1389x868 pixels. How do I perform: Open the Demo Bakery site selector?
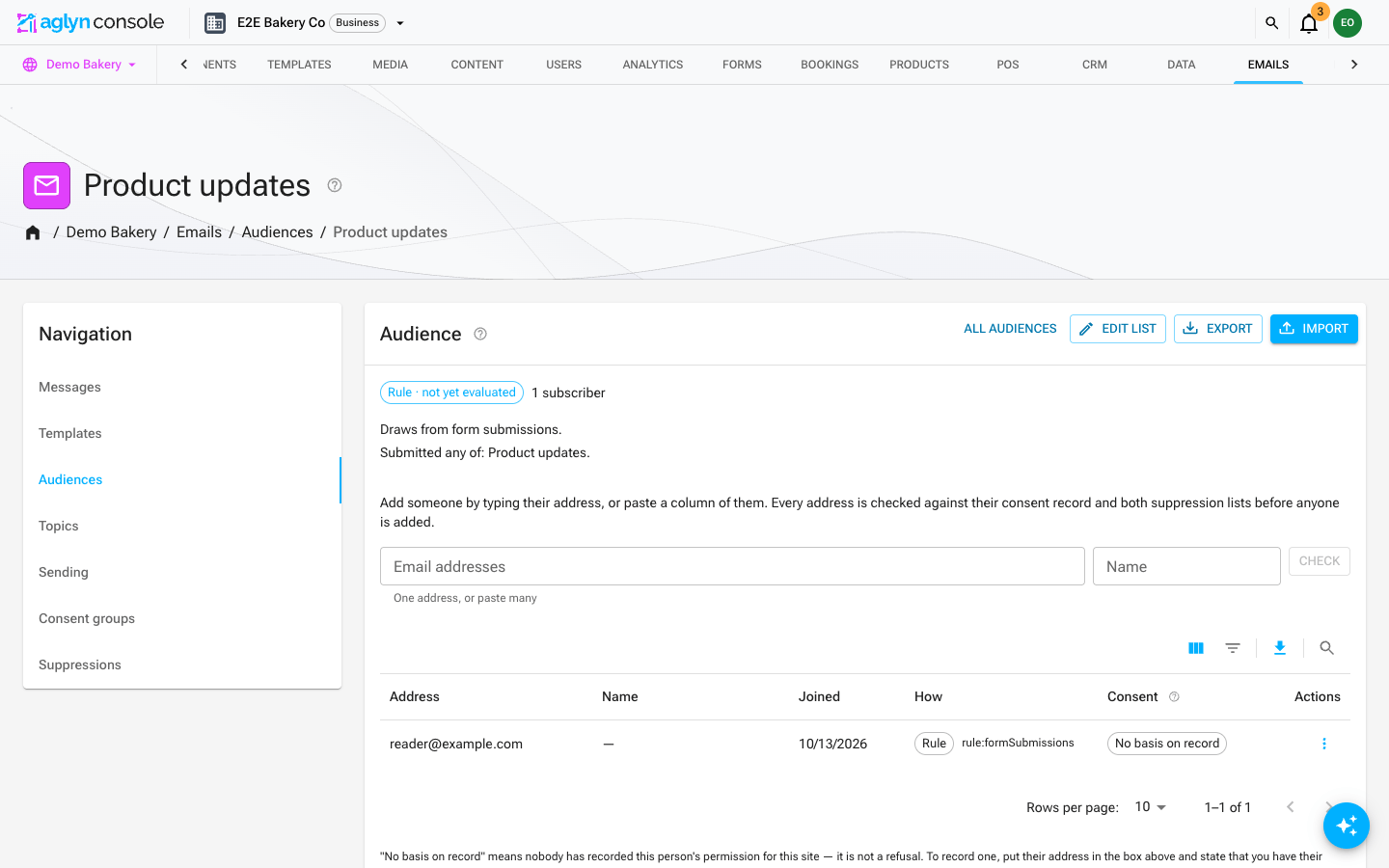[x=79, y=65]
